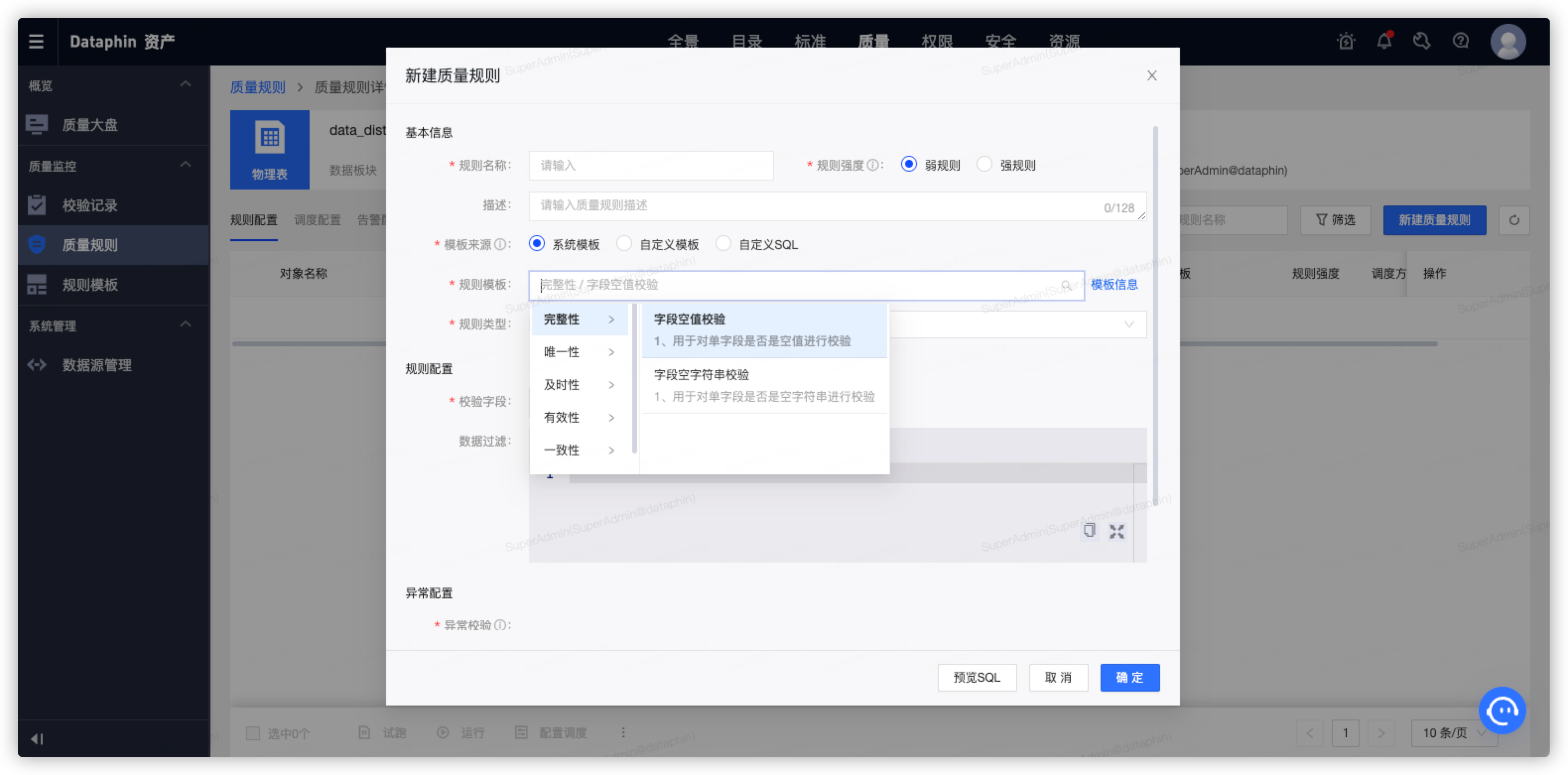Click the alarm clock icon in header

pyautogui.click(x=1346, y=41)
